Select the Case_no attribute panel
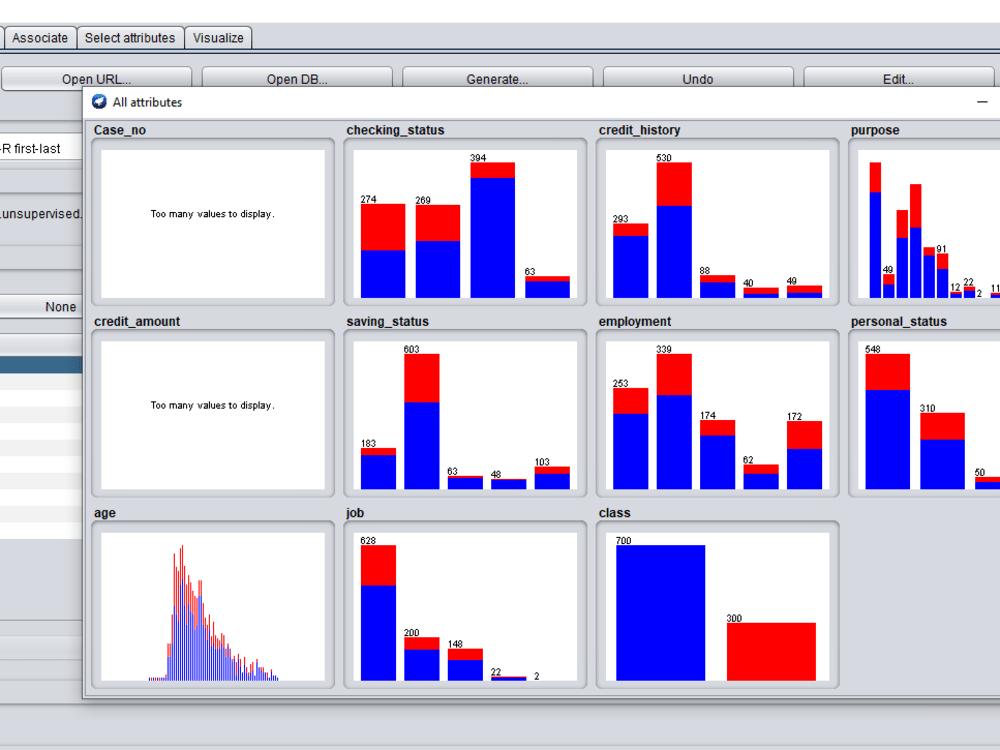1000x750 pixels. tap(213, 223)
